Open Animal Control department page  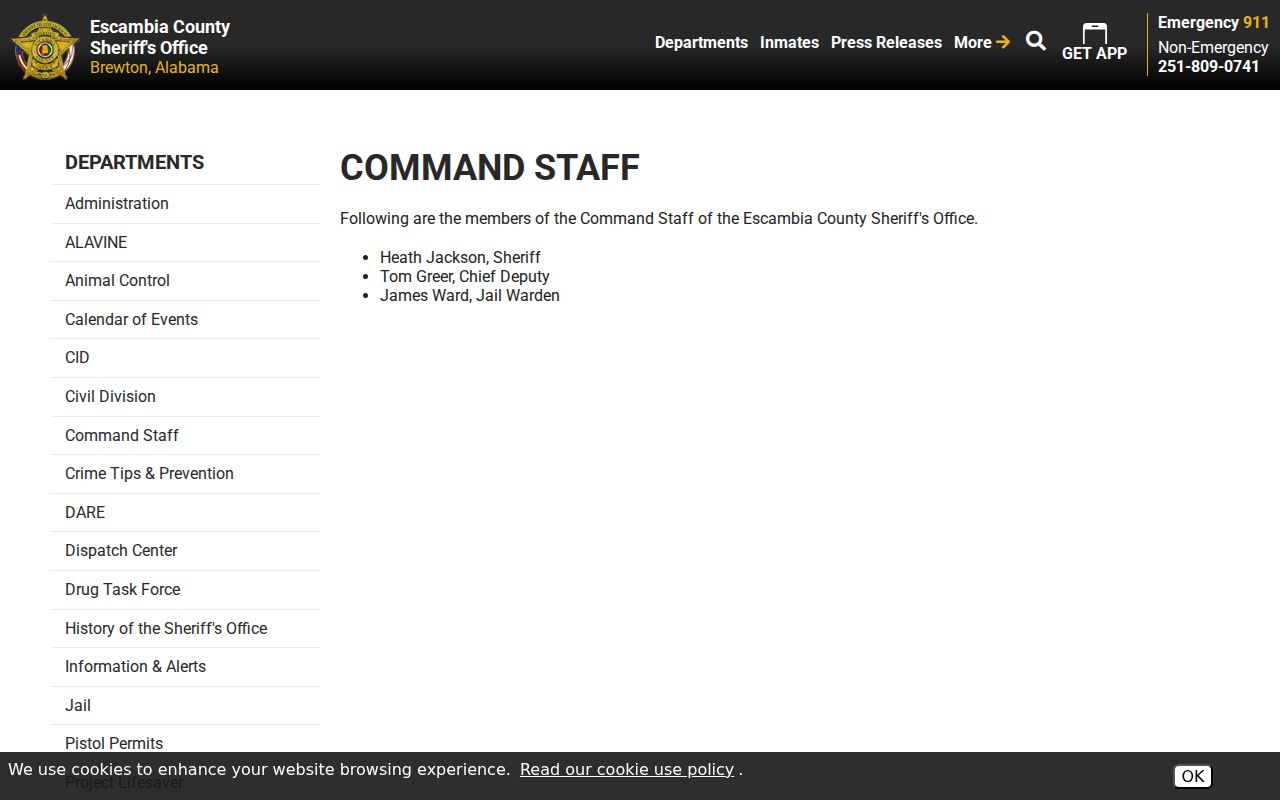[x=185, y=280]
